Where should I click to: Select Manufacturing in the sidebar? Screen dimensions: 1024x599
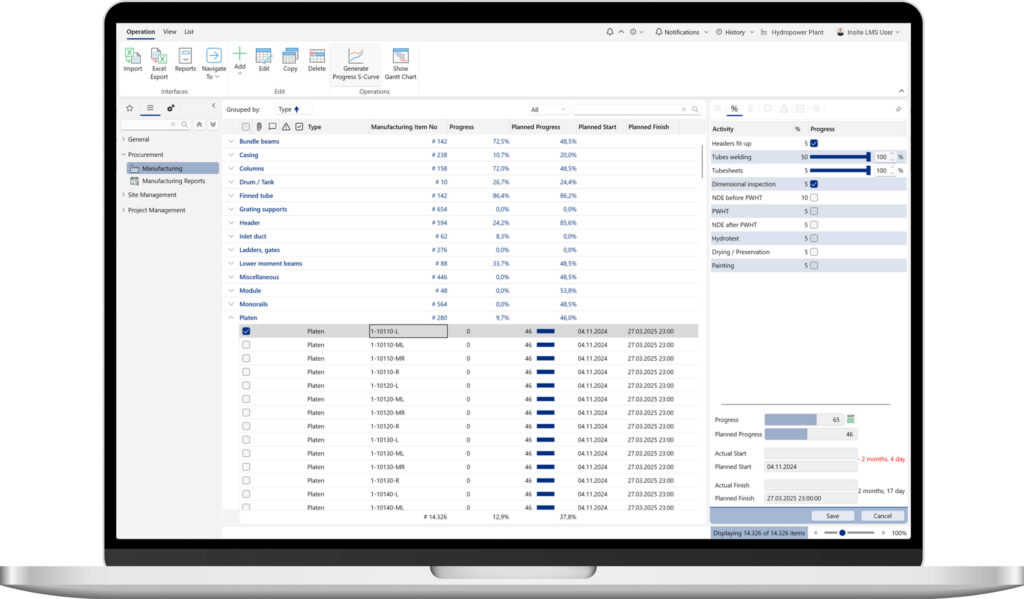[x=173, y=168]
